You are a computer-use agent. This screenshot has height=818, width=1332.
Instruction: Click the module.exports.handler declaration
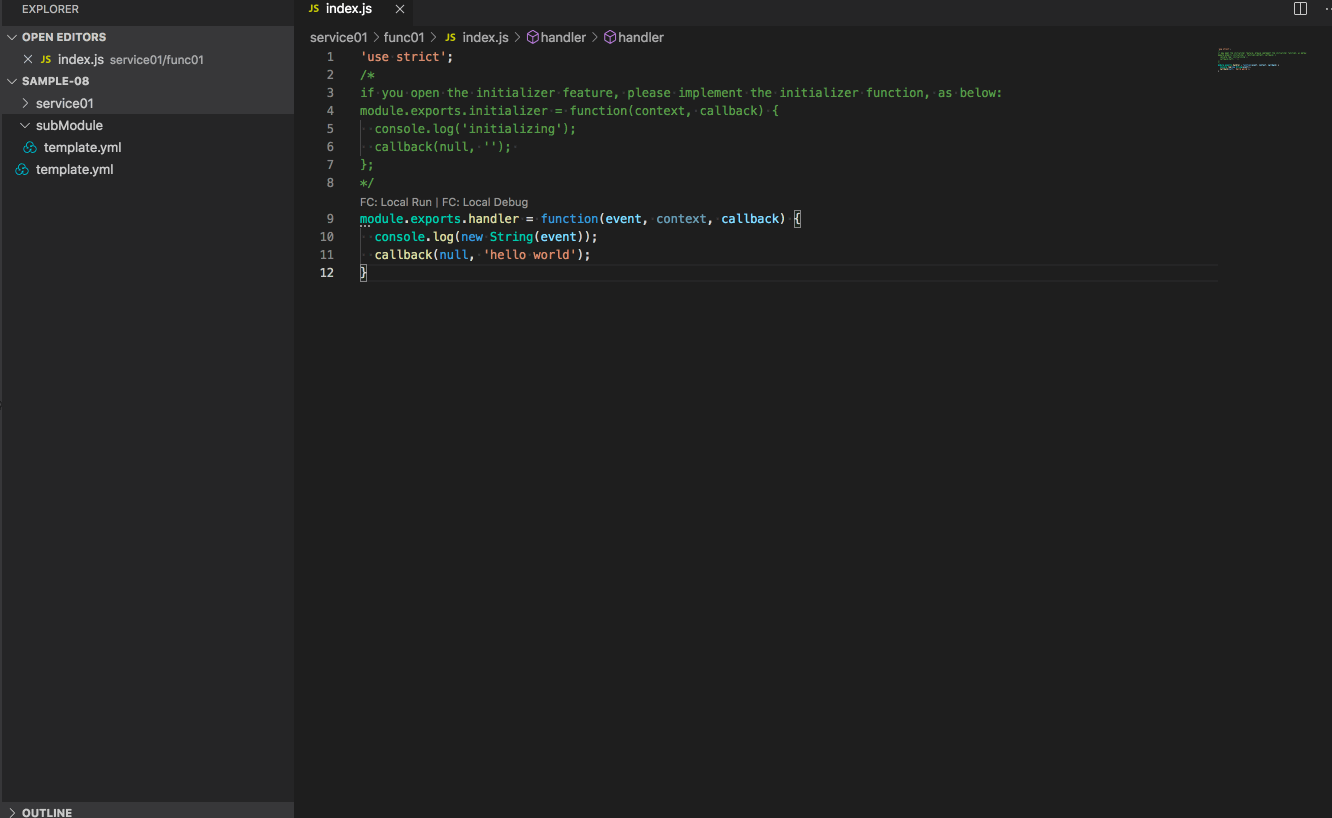coord(581,219)
